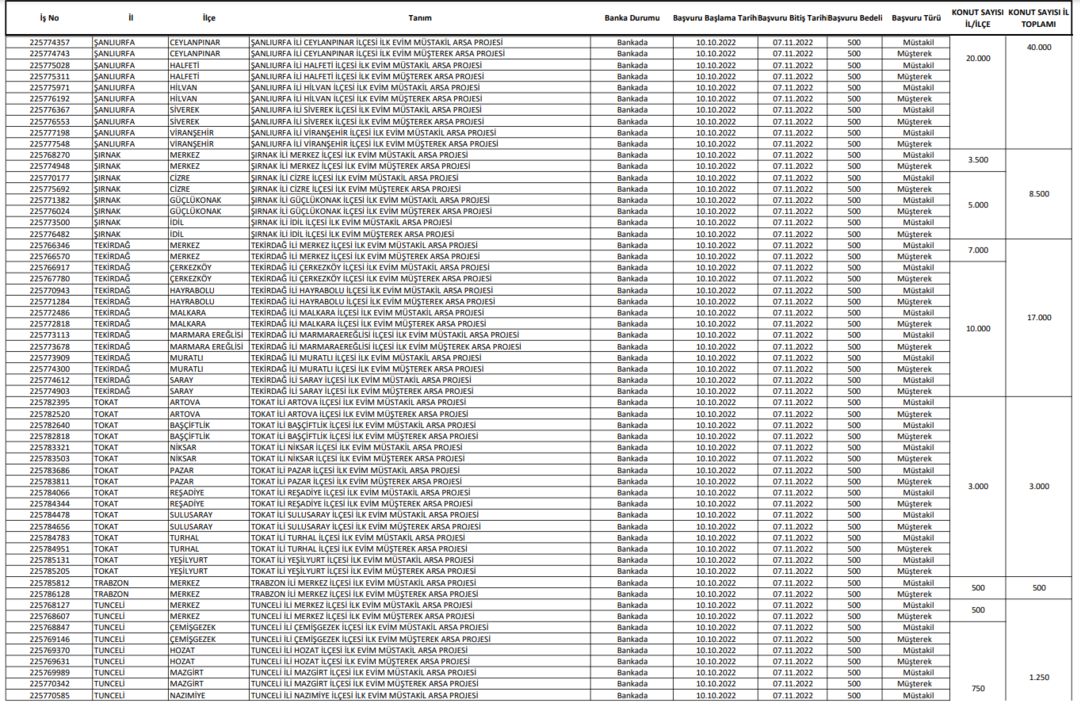1080x707 pixels.
Task: Select İş No 225767780
Action: click(50, 279)
